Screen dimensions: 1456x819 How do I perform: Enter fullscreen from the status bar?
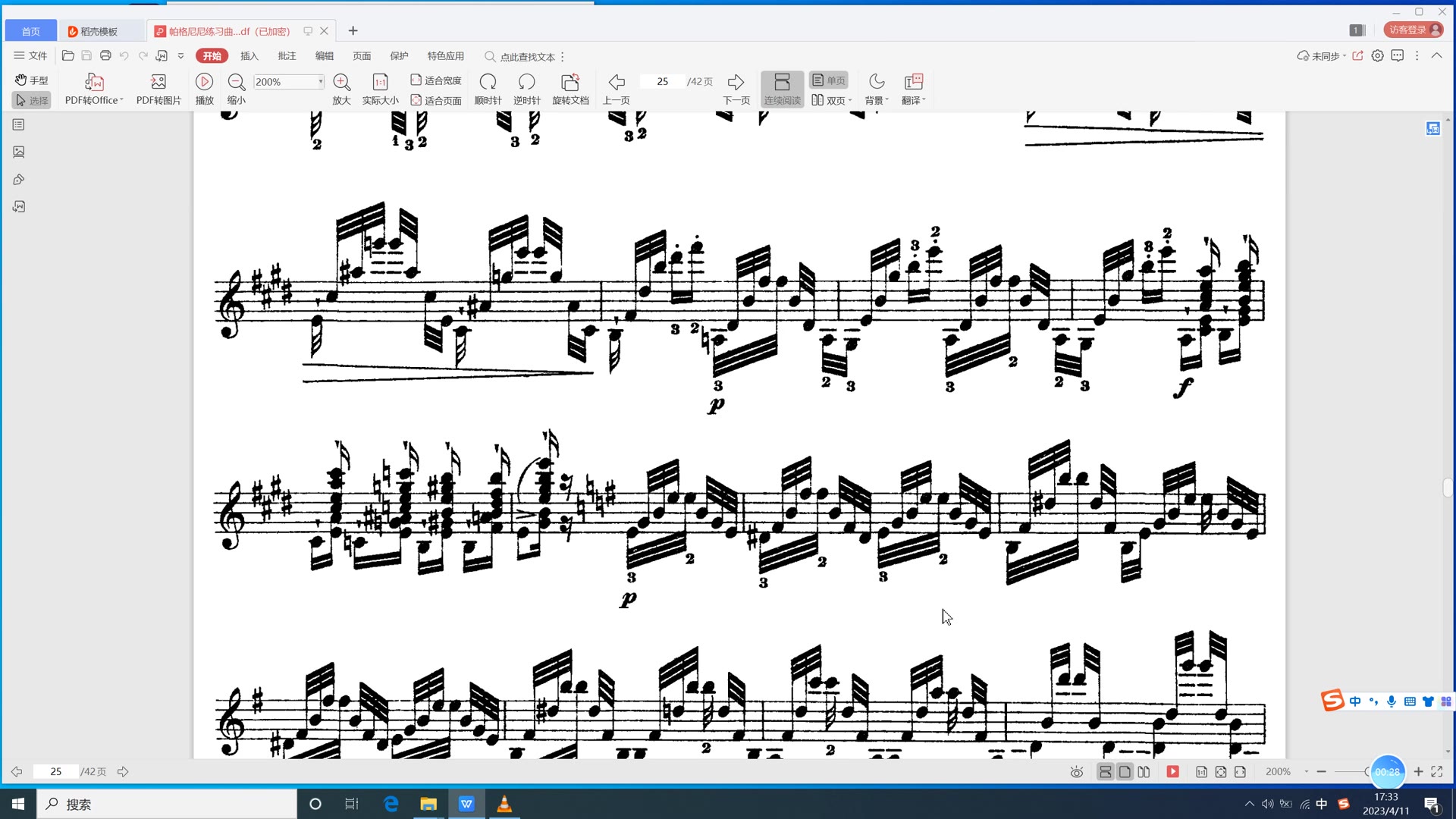coord(1436,772)
